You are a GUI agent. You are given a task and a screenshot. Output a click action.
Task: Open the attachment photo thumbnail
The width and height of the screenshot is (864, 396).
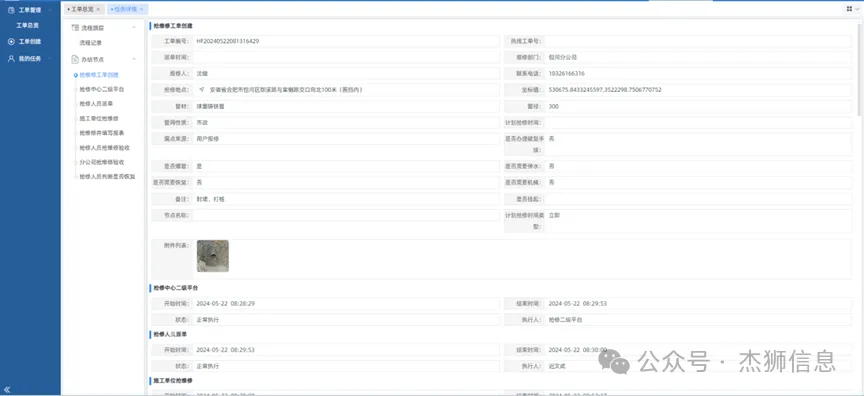point(213,256)
